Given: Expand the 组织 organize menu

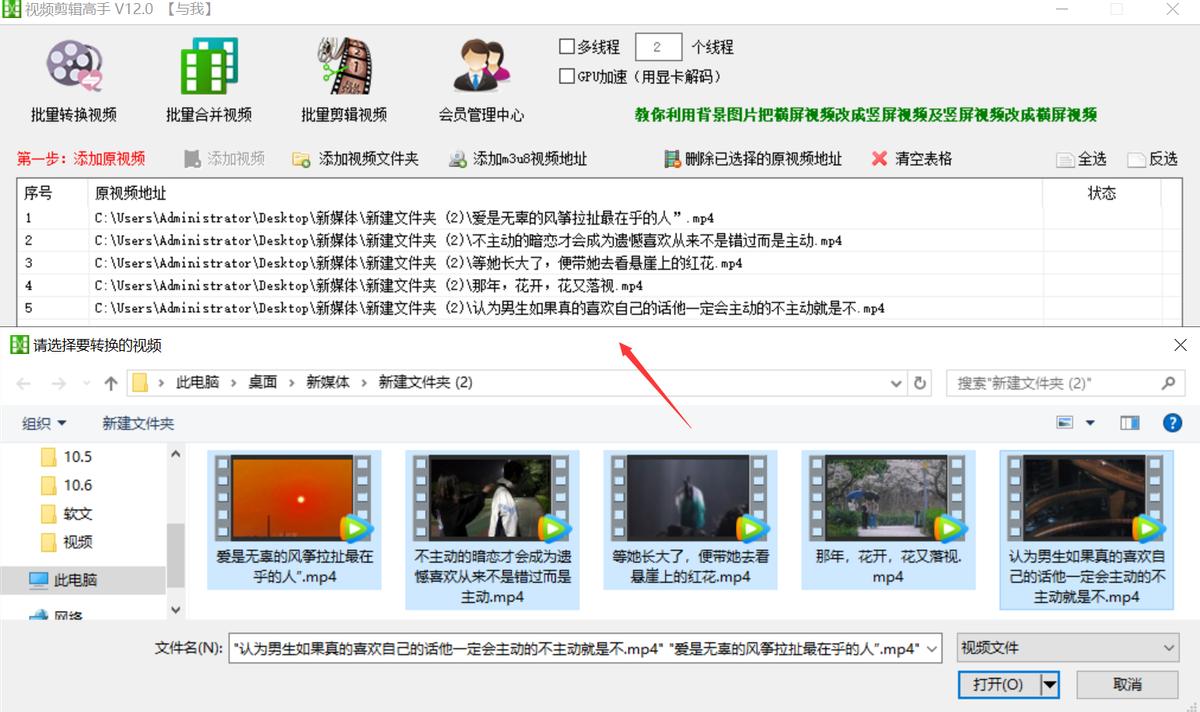Looking at the screenshot, I should click(43, 423).
